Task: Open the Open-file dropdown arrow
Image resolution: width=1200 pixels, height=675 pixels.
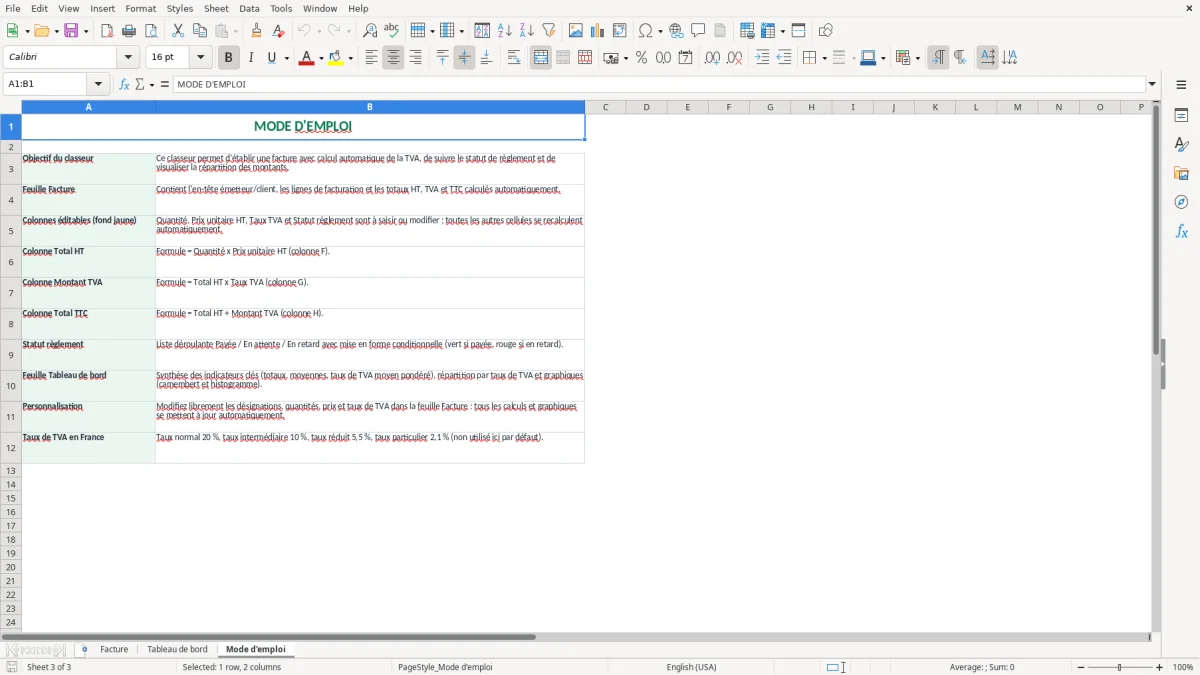Action: [55, 31]
